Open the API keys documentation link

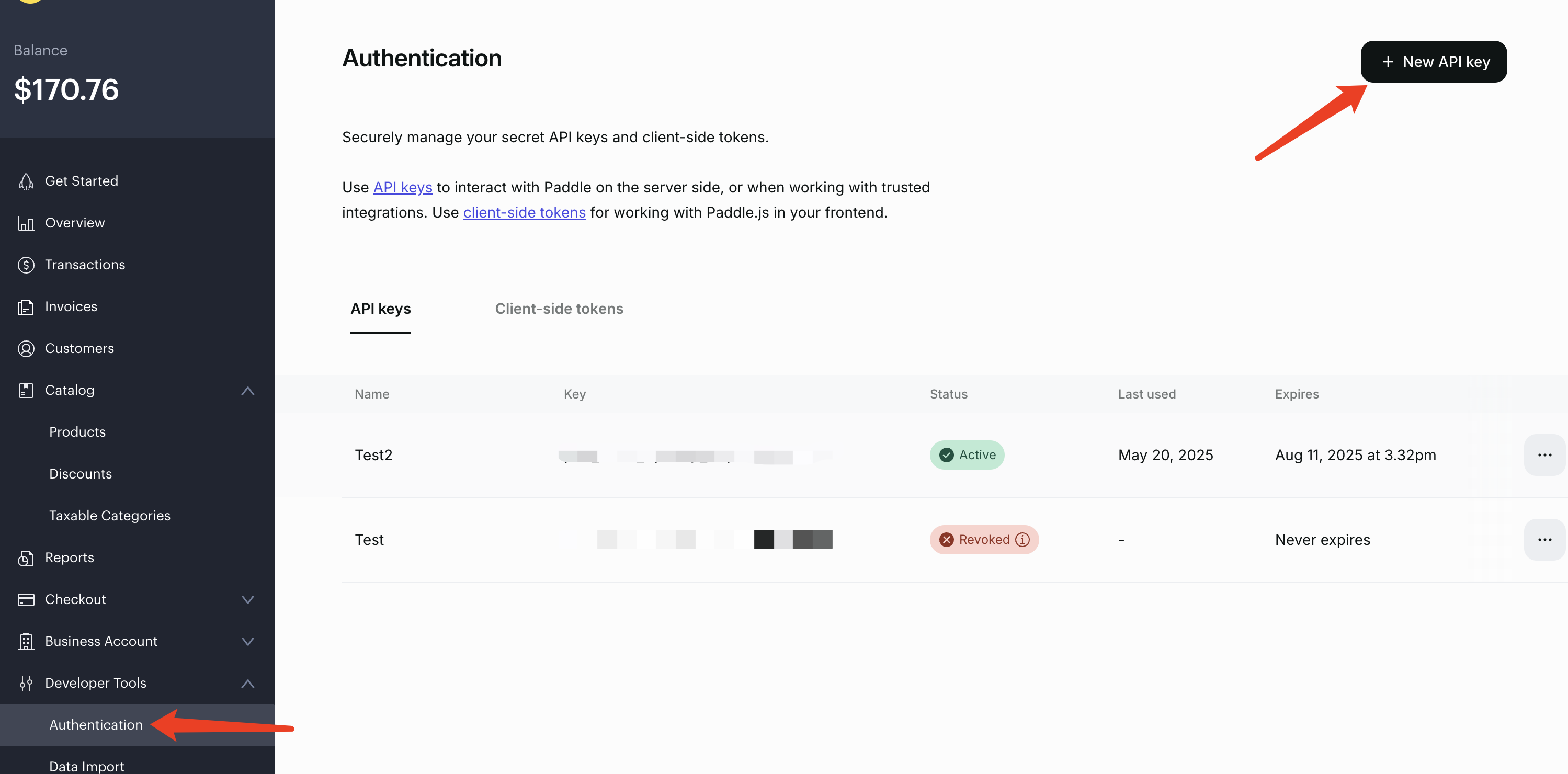click(x=402, y=187)
